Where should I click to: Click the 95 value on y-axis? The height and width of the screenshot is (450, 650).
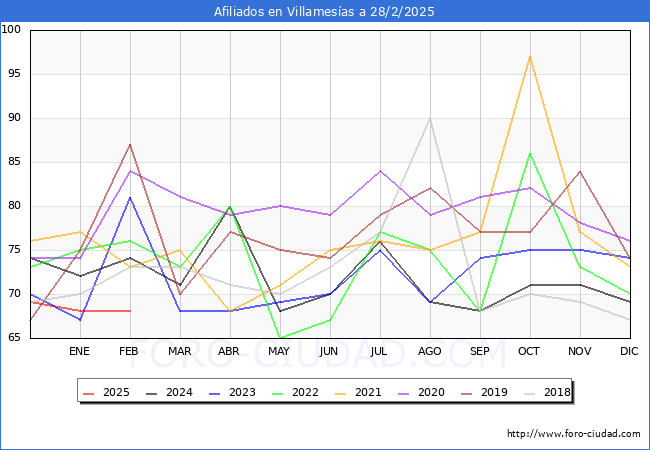pyautogui.click(x=14, y=74)
